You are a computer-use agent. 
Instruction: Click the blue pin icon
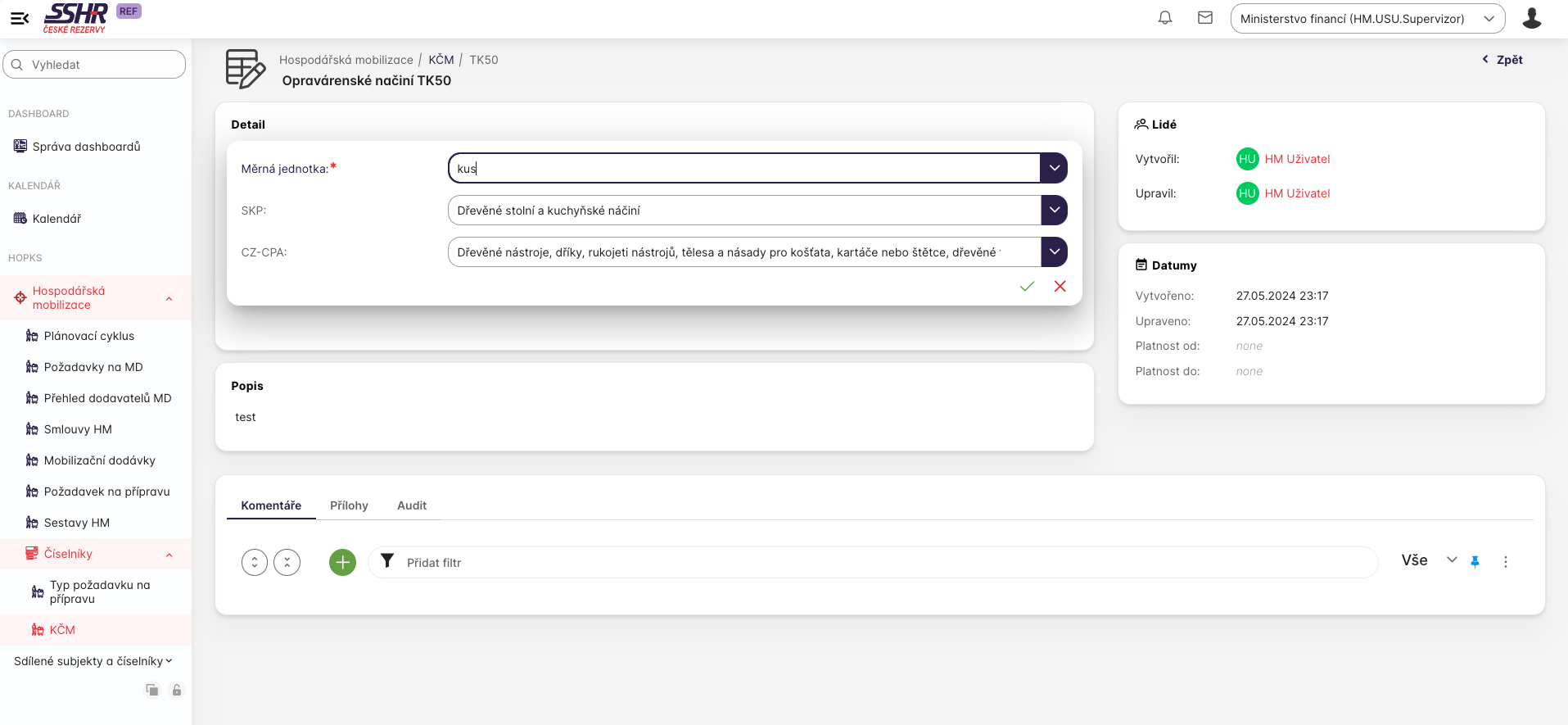(1475, 562)
